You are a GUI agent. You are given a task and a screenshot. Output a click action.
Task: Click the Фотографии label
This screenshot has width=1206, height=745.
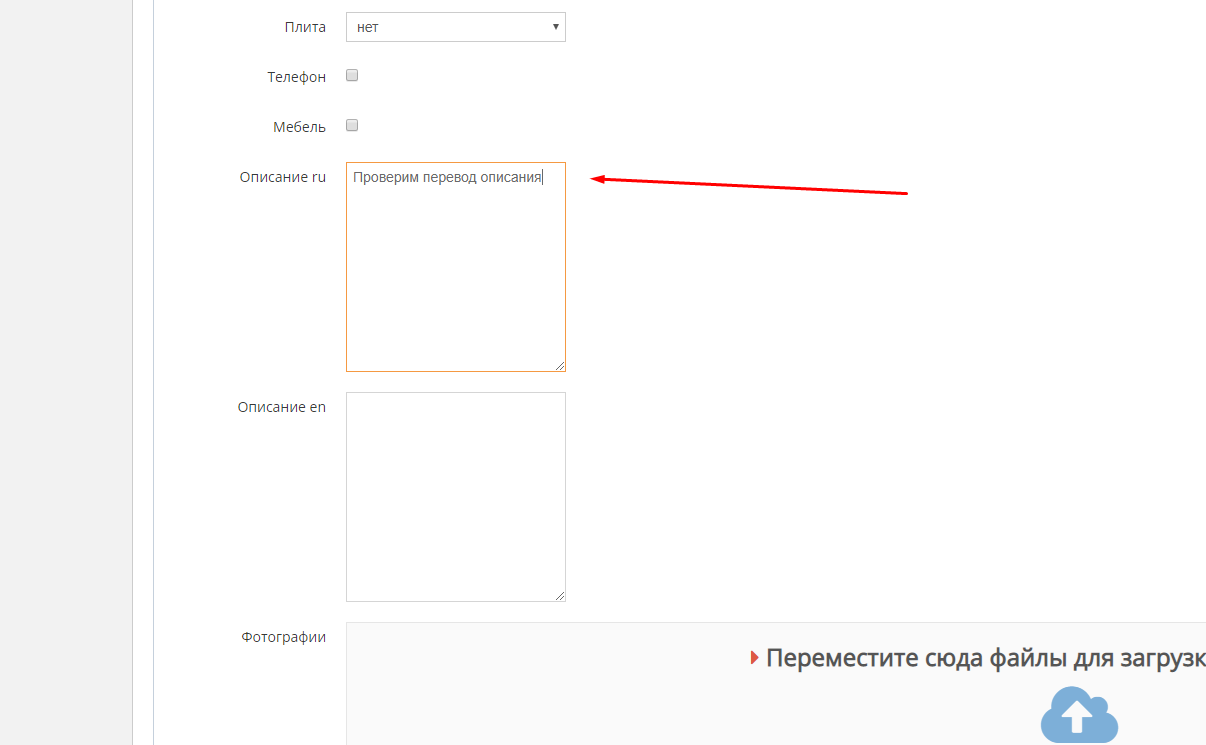coord(283,637)
